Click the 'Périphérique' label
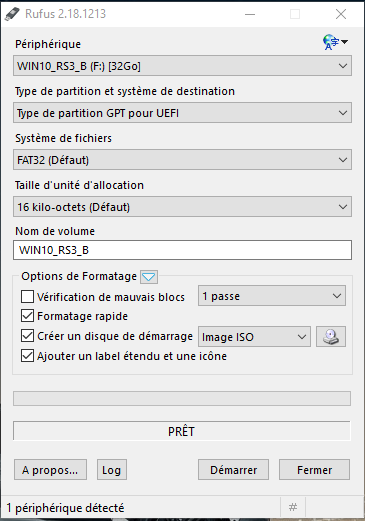The width and height of the screenshot is (365, 521). [48, 44]
